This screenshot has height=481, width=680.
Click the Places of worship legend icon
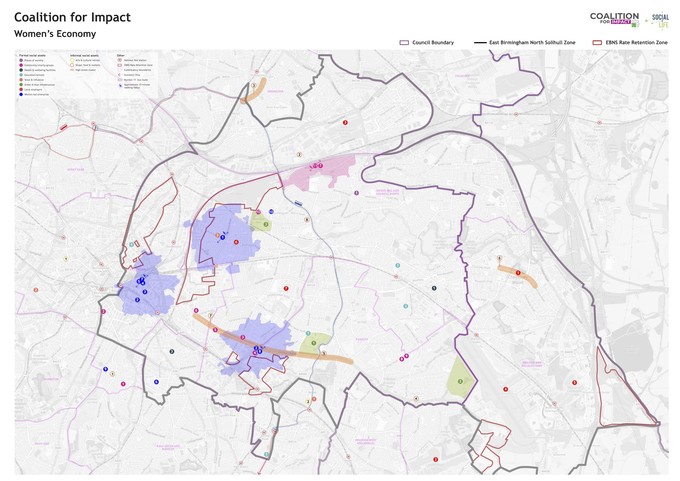tap(19, 62)
